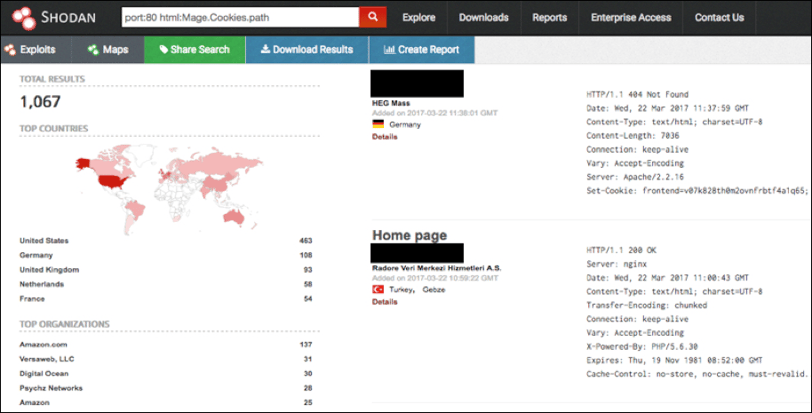Open the Maps view

click(x=107, y=49)
